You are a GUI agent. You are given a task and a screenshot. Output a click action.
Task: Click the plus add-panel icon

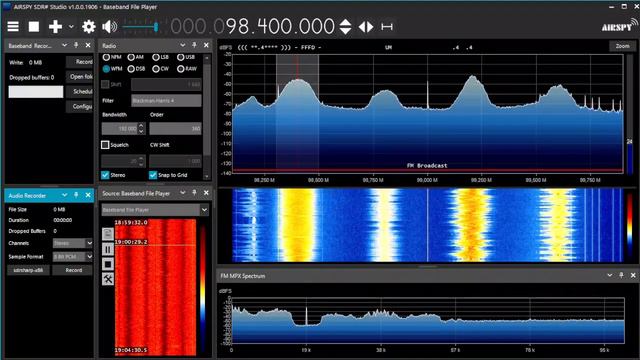[x=55, y=27]
